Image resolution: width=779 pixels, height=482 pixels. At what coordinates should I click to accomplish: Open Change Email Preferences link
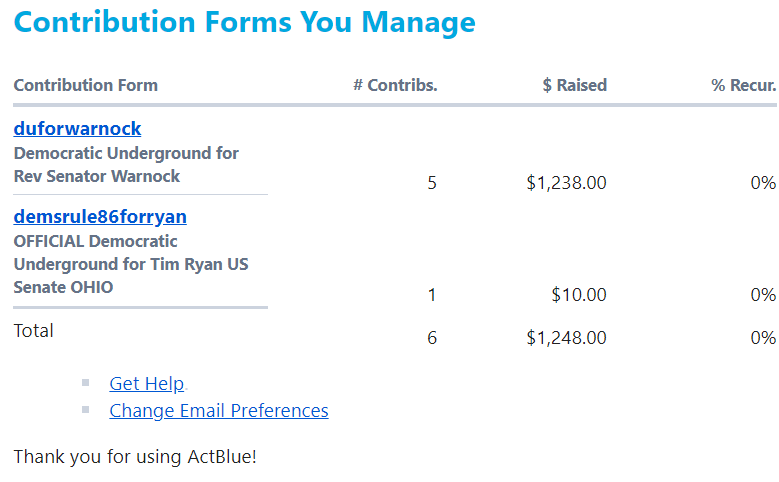click(218, 411)
